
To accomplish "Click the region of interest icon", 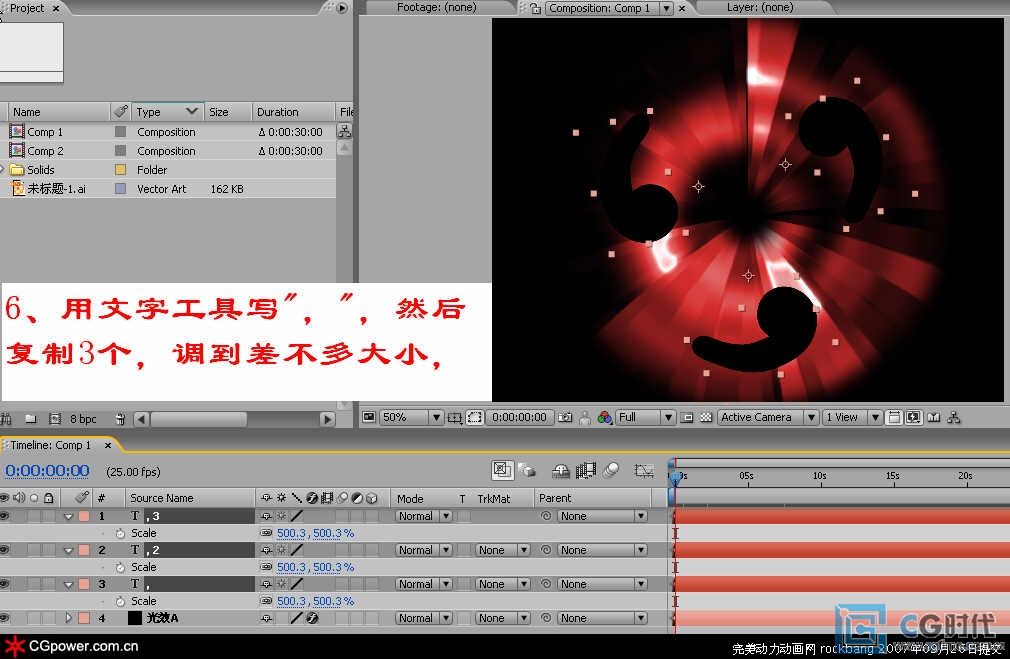I will 475,418.
